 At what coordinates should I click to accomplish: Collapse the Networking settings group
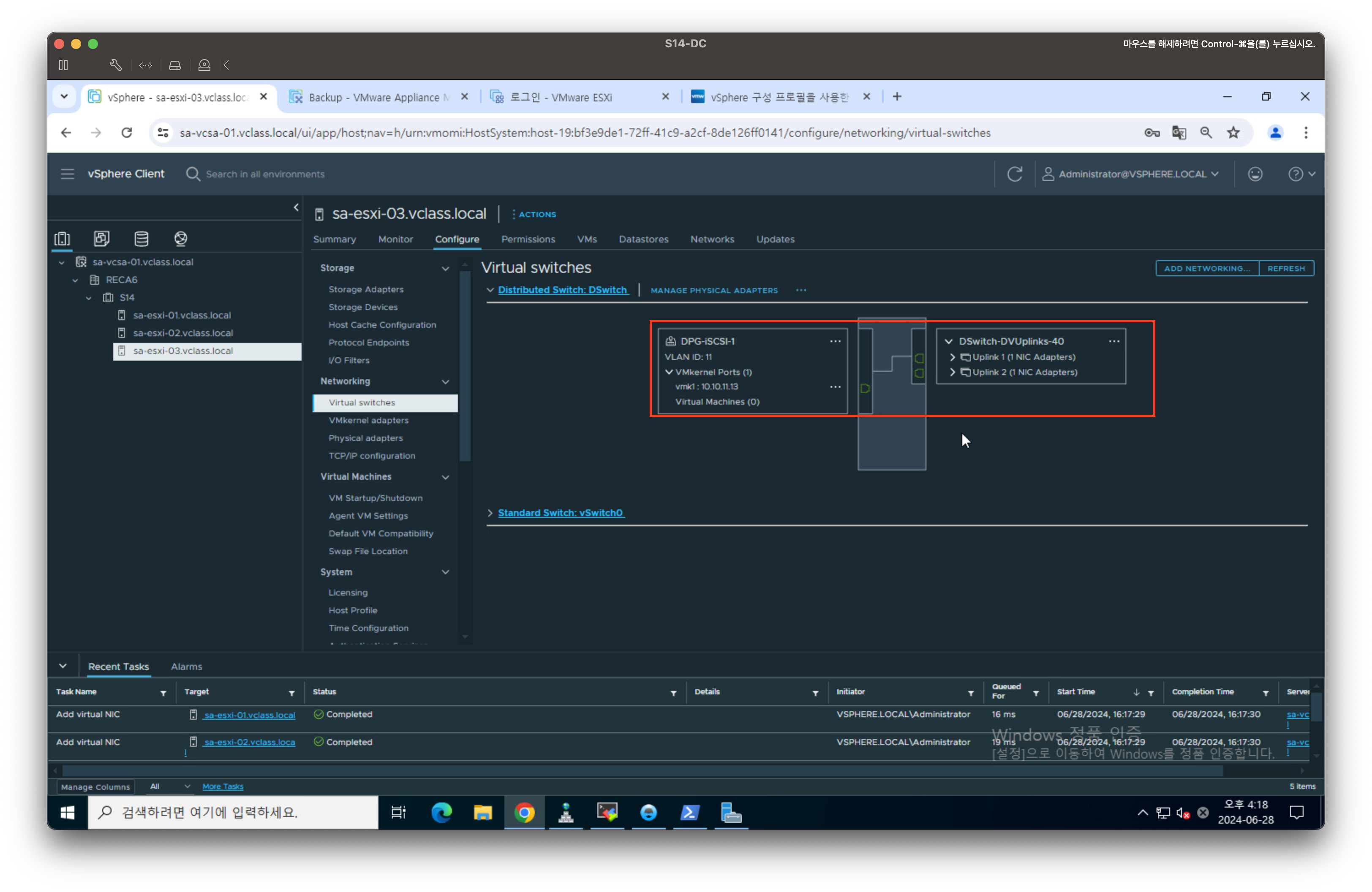(x=445, y=381)
